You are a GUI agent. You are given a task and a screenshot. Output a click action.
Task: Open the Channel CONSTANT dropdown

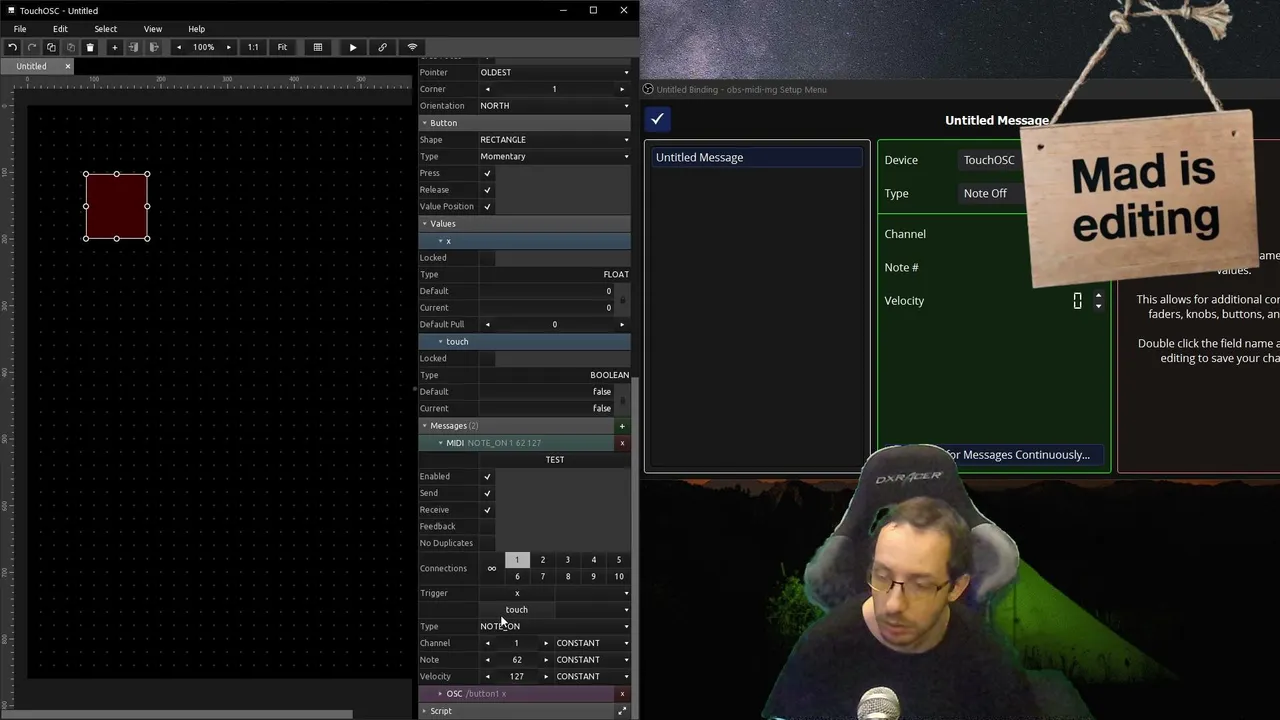pos(592,643)
